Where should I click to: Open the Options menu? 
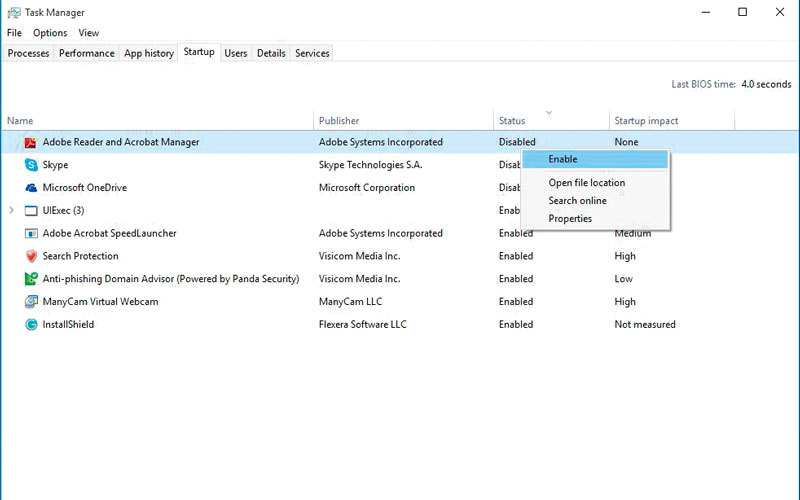point(50,33)
